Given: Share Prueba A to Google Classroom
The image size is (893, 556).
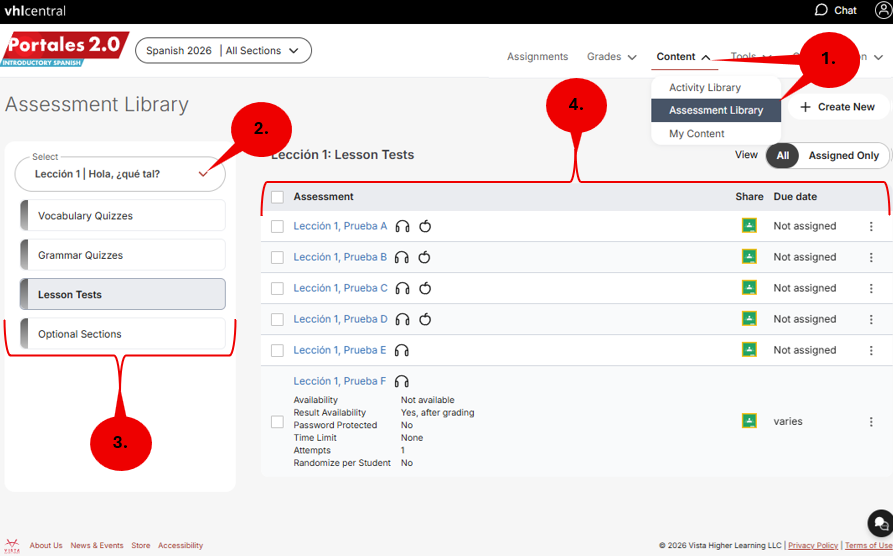Looking at the screenshot, I should [749, 226].
